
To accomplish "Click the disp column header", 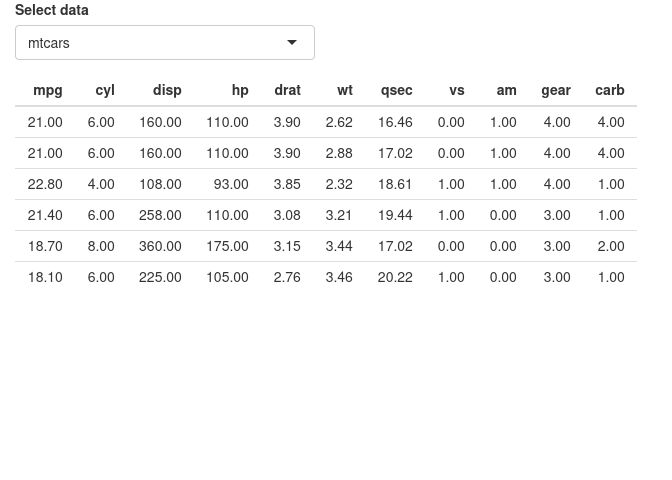I will click(167, 90).
